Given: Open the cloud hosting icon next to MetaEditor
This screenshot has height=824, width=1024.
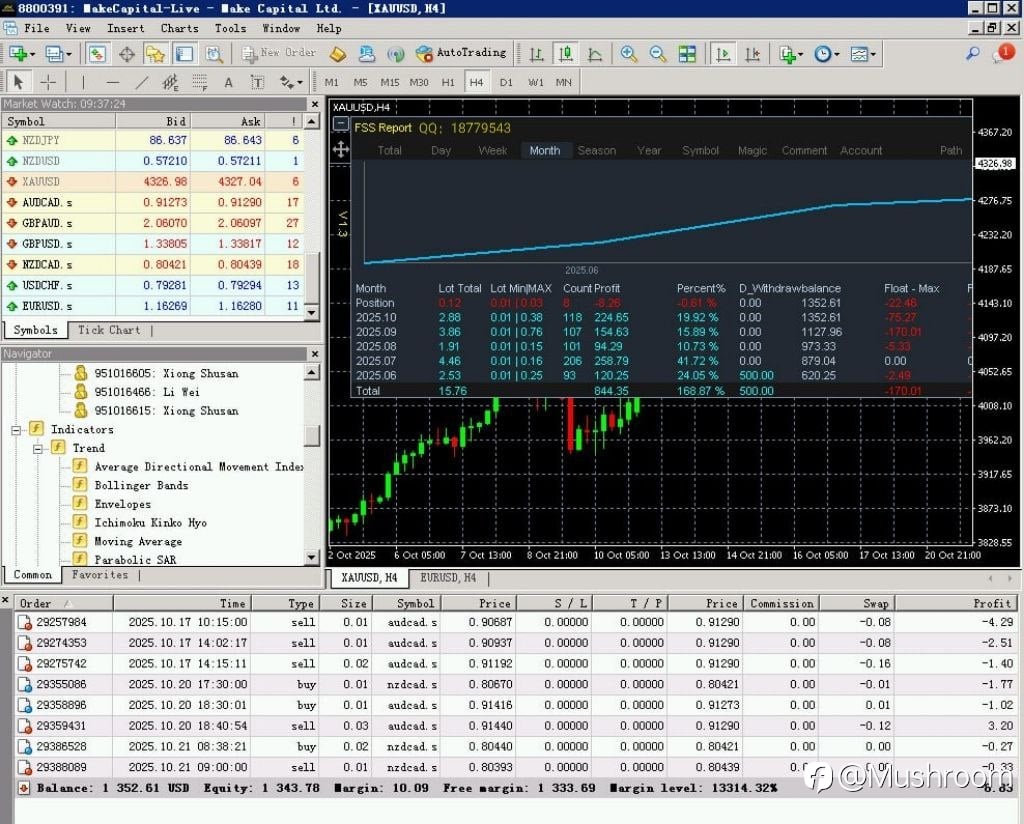Looking at the screenshot, I should click(367, 54).
